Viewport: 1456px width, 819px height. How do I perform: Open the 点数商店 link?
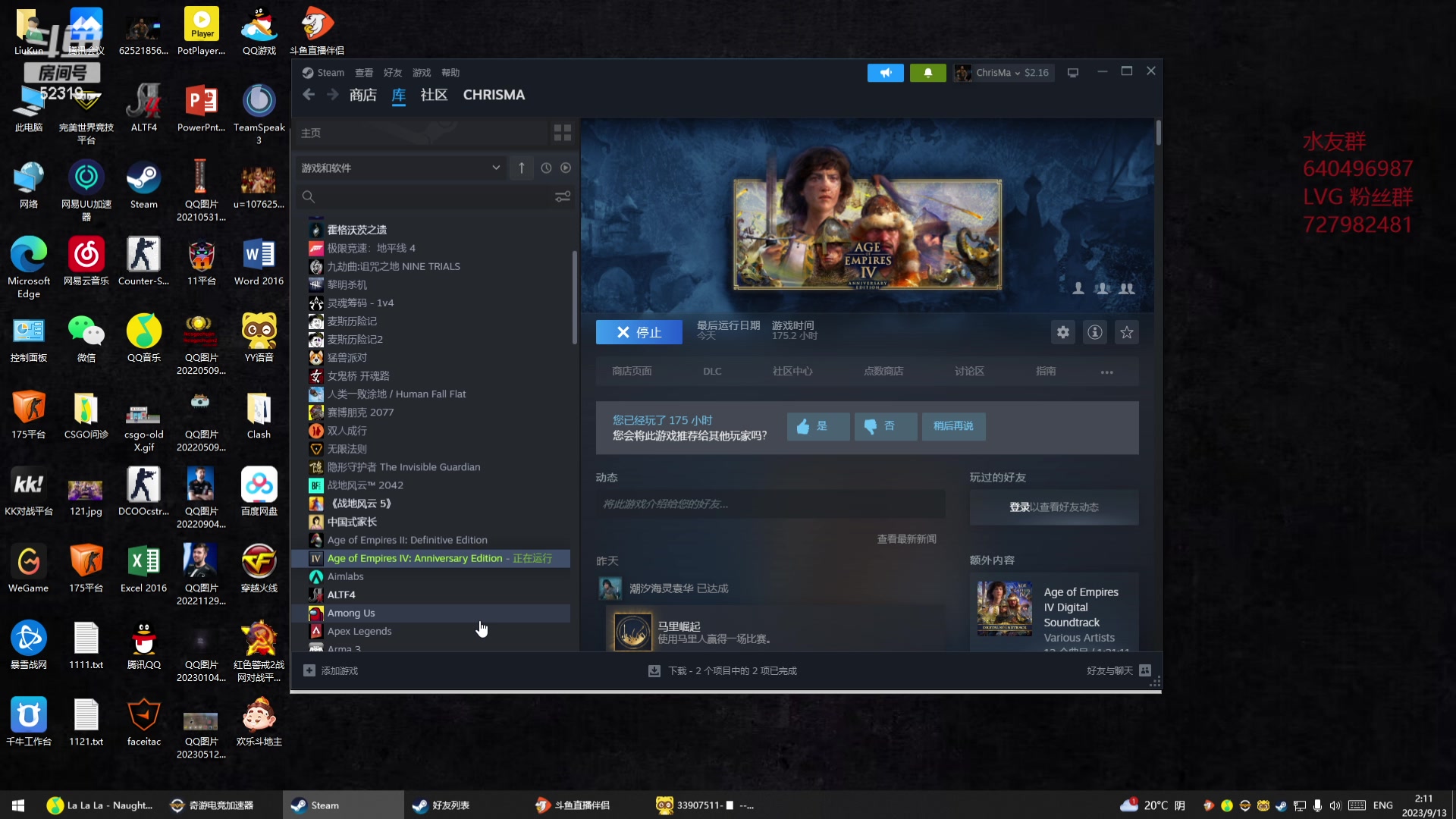click(x=883, y=372)
